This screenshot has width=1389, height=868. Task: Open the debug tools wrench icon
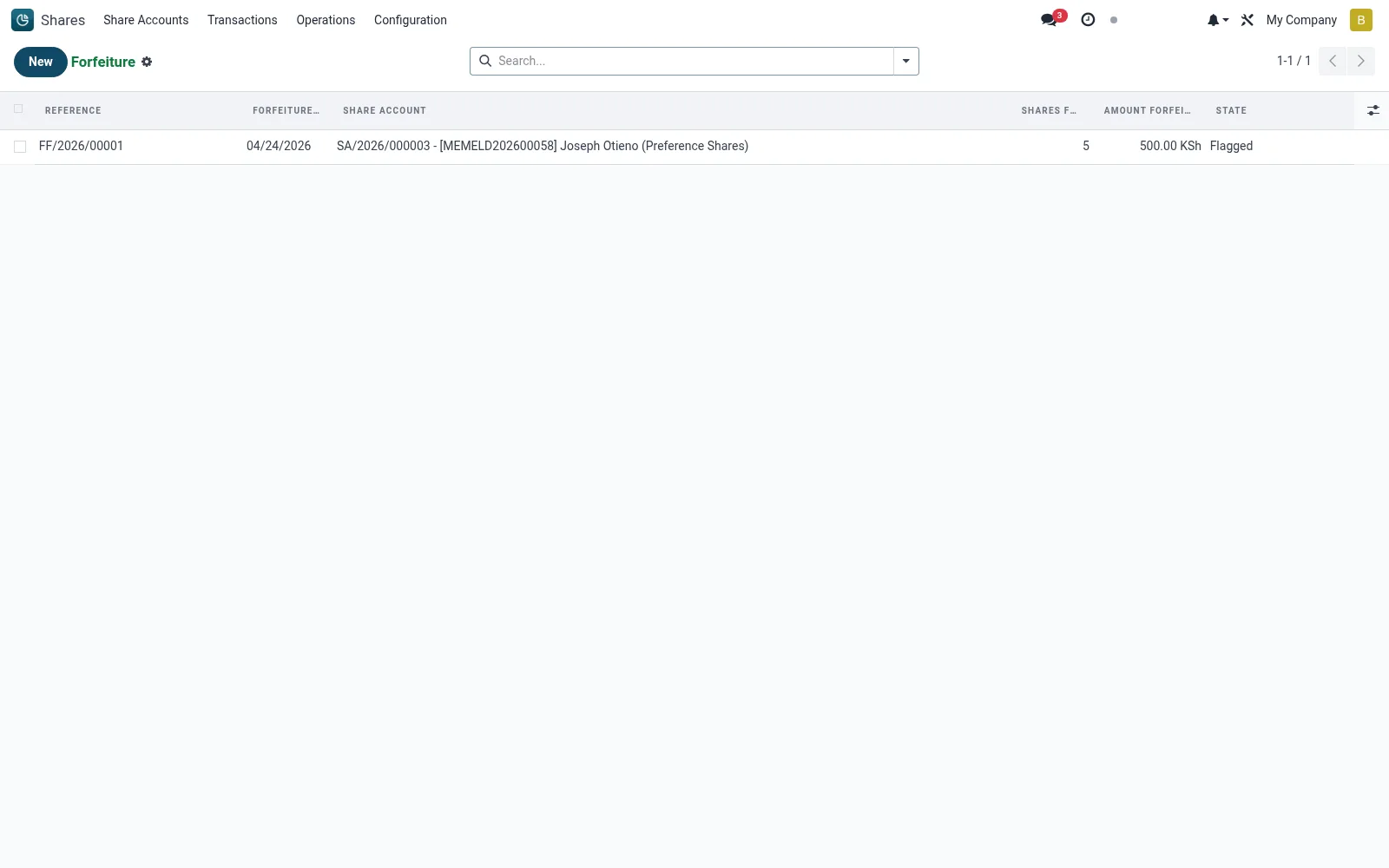1247,20
